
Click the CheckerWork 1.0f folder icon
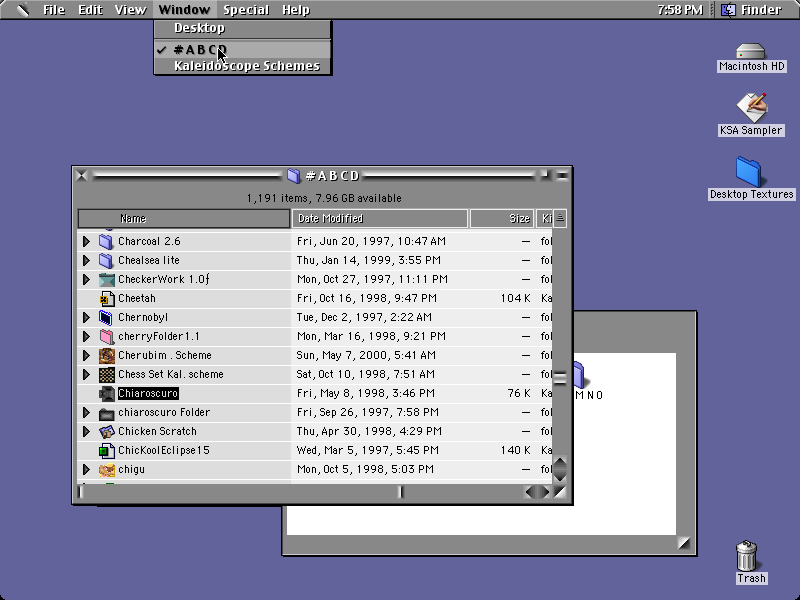tap(107, 280)
